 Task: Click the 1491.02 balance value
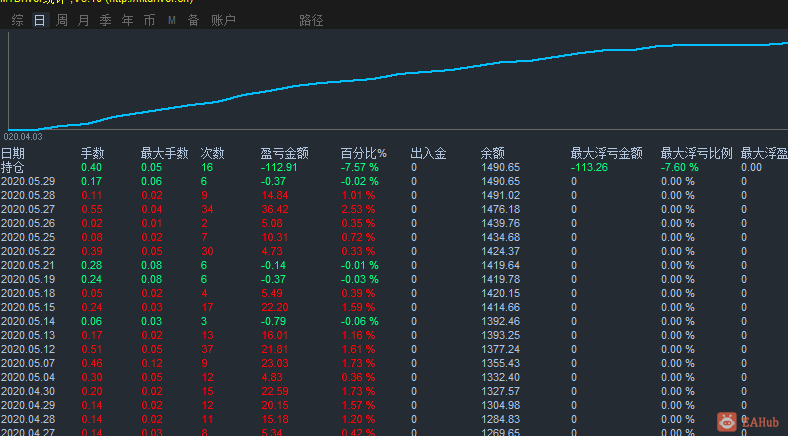(x=500, y=195)
